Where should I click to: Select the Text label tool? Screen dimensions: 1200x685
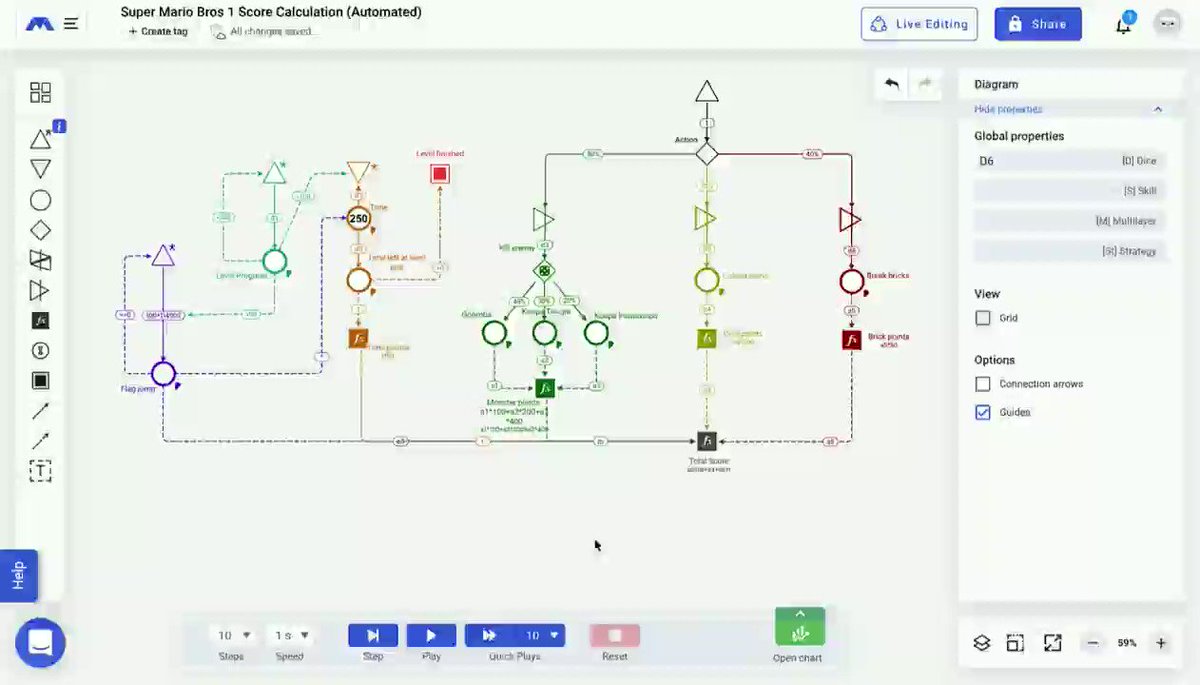40,471
